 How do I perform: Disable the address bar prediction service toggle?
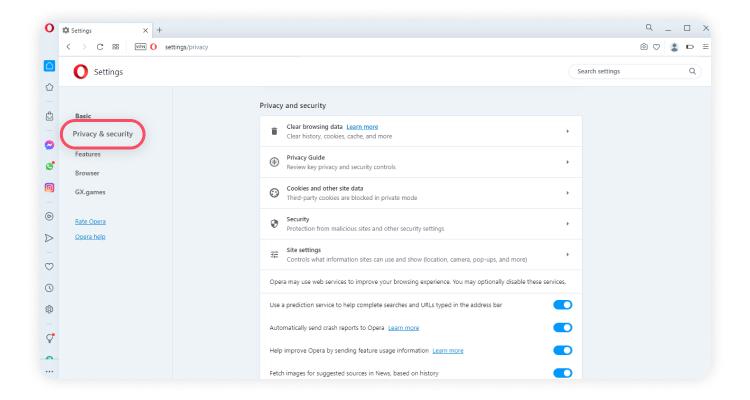click(x=562, y=305)
